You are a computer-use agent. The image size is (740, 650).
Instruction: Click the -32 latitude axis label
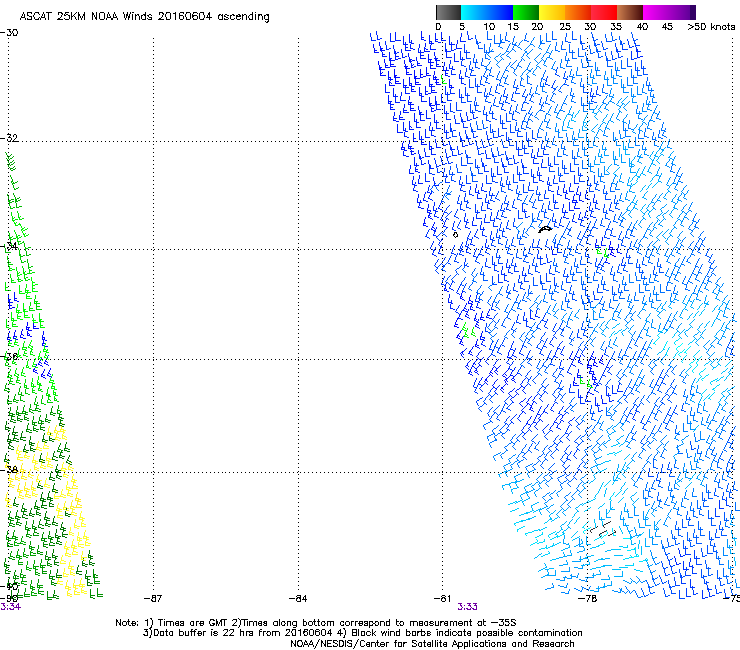pyautogui.click(x=9, y=138)
